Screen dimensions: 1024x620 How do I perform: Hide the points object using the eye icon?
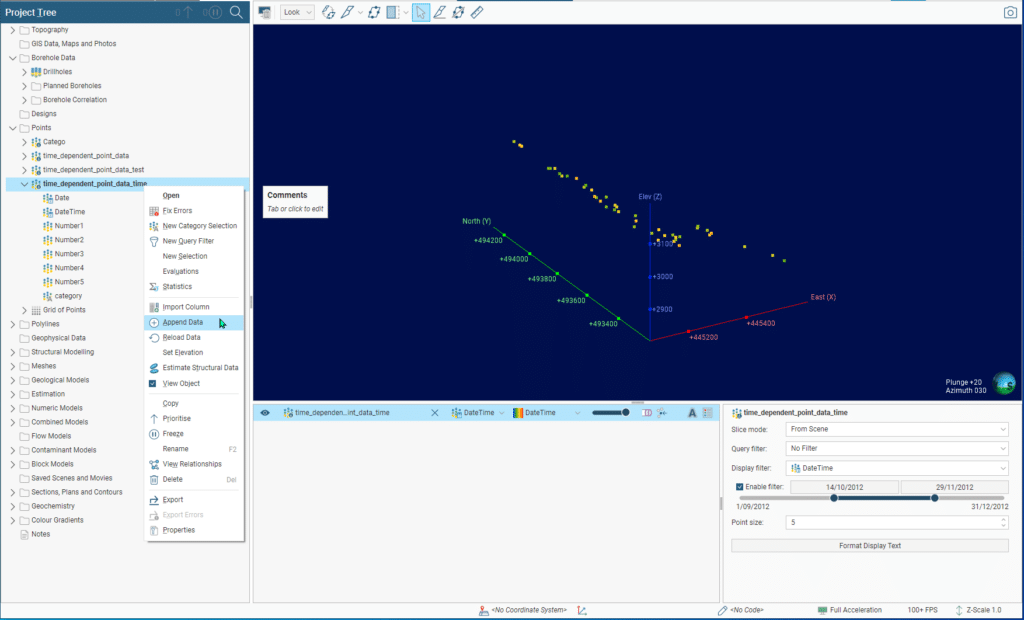click(x=265, y=412)
